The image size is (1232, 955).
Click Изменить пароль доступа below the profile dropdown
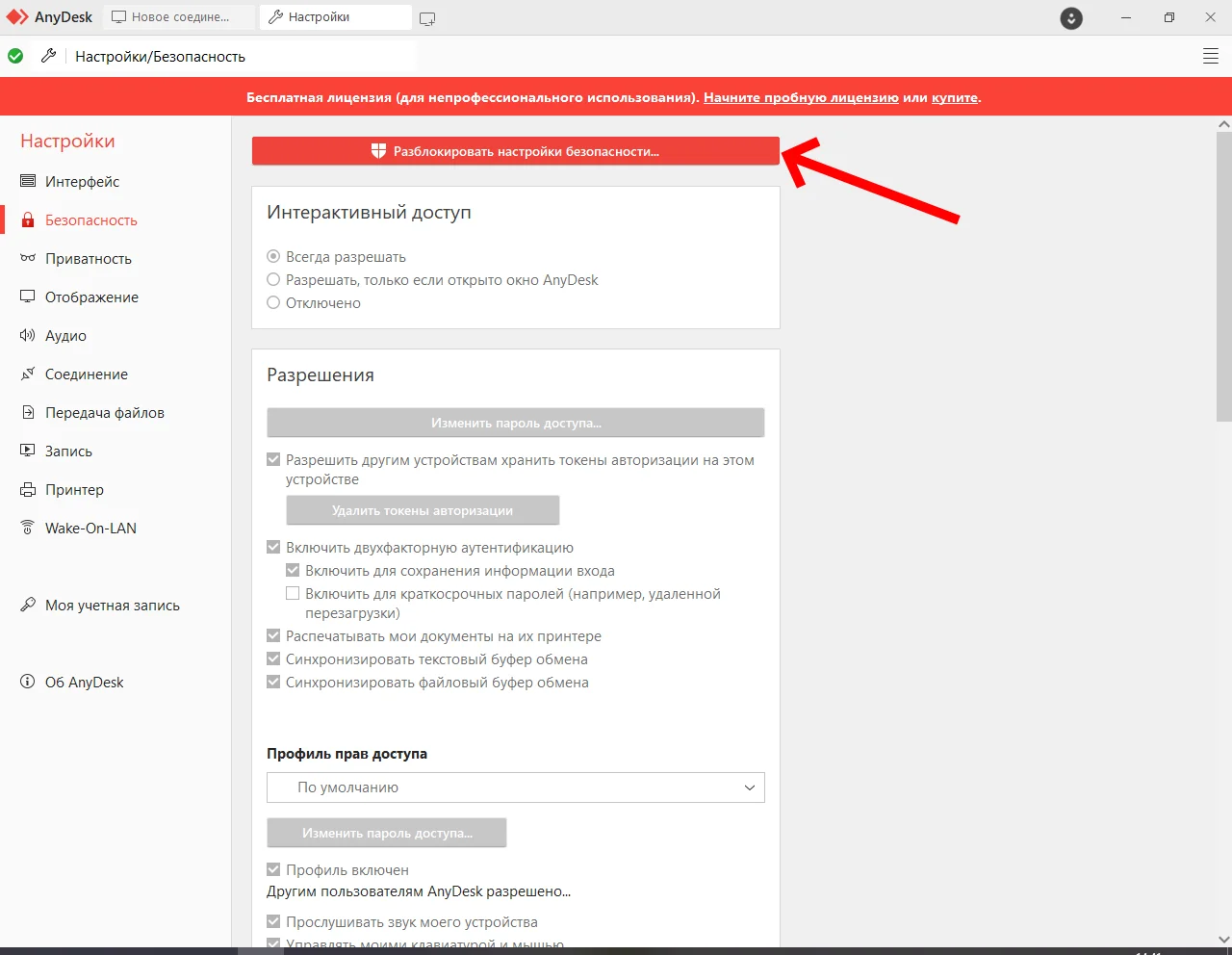click(387, 833)
